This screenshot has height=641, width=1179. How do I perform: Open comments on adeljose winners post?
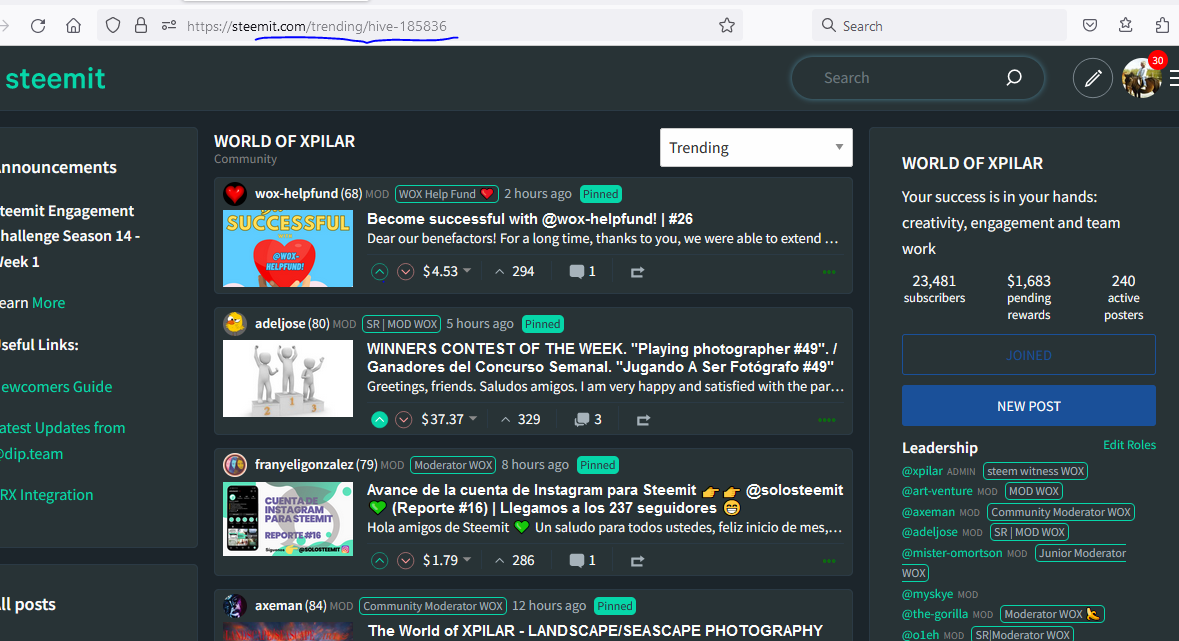click(x=587, y=420)
